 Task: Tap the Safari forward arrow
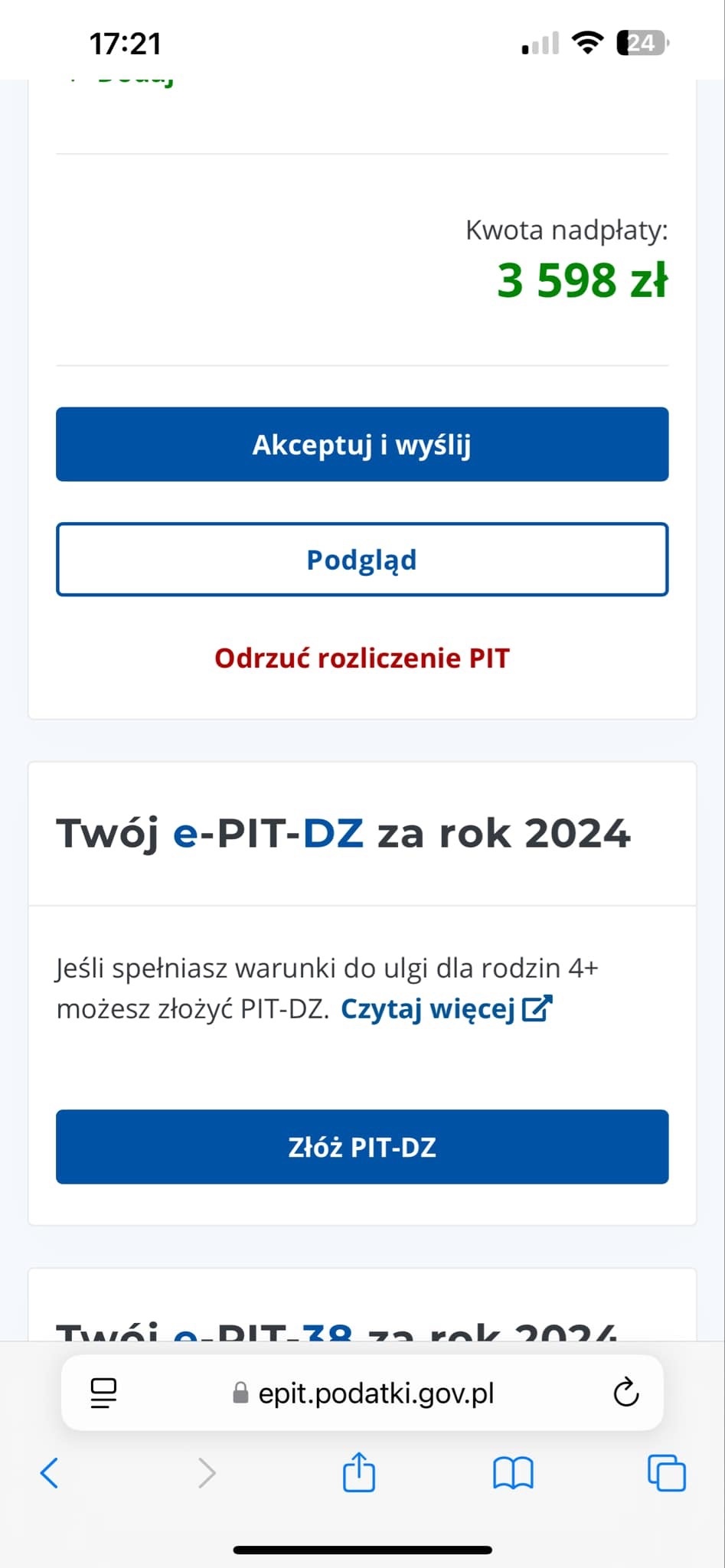207,1472
